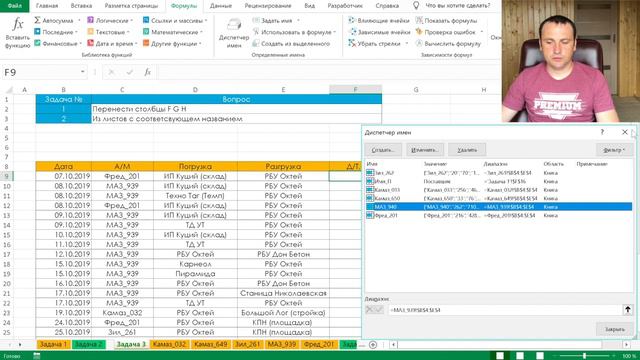This screenshot has width=640, height=360.
Task: Click the Дата и время icon
Action: [91, 43]
